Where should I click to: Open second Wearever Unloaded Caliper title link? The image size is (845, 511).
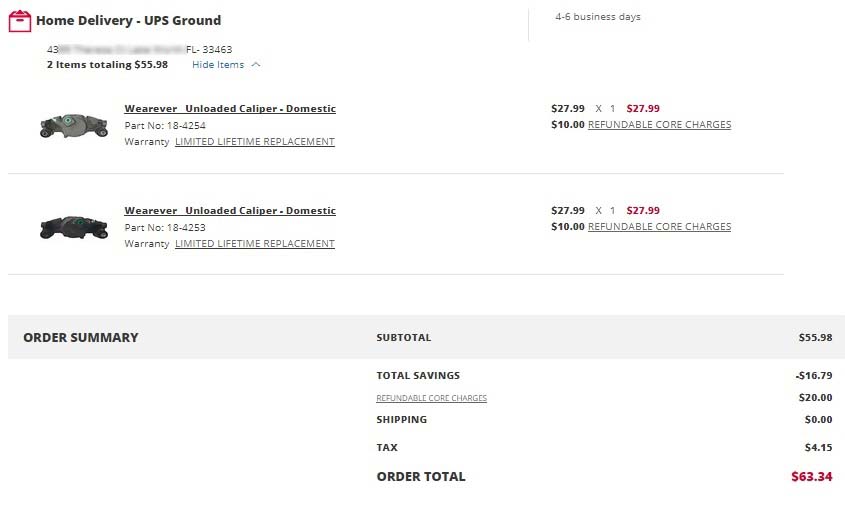pyautogui.click(x=230, y=210)
